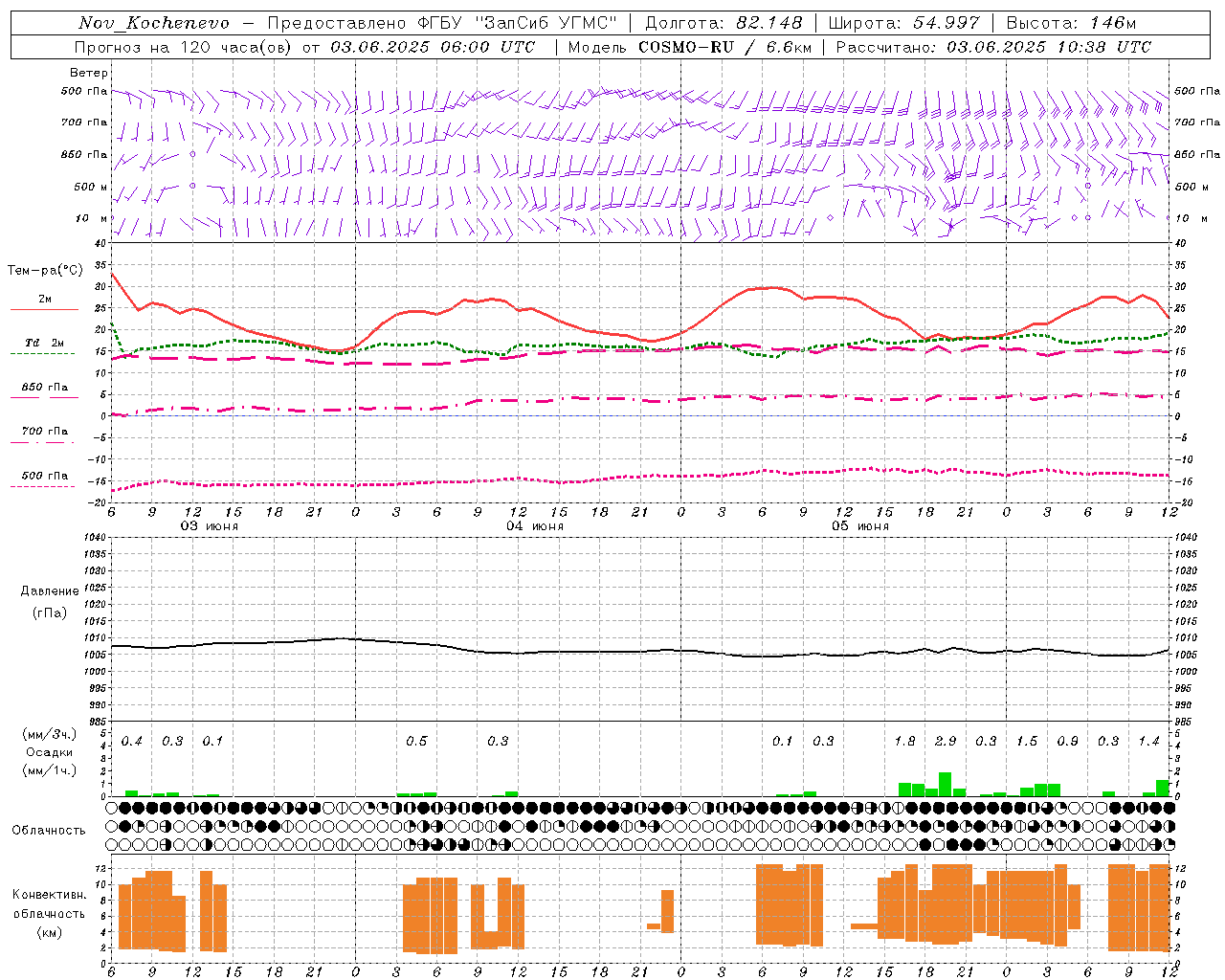The height and width of the screenshot is (980, 1225).
Task: Click the 700 гПа temperature legend entry
Action: pos(45,432)
